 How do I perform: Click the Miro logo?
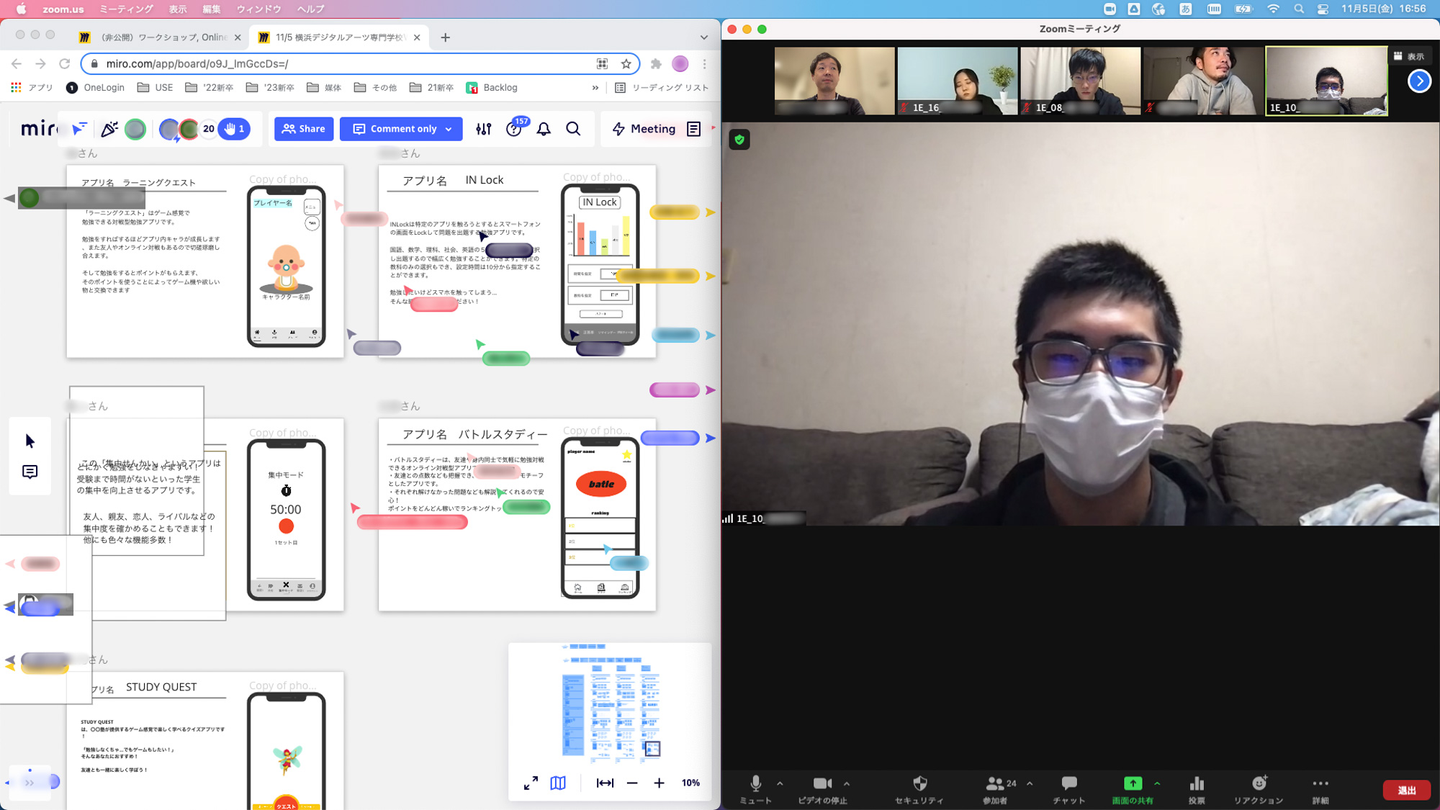pyautogui.click(x=39, y=129)
